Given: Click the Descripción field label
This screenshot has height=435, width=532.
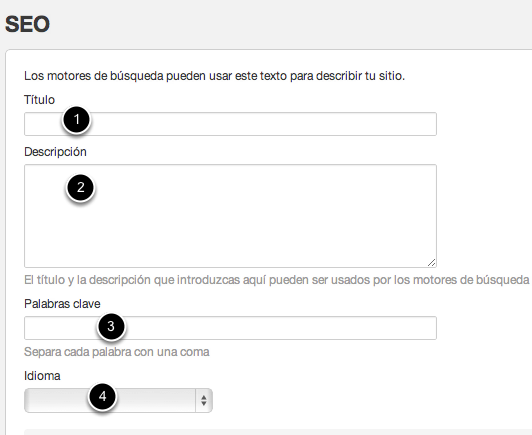Looking at the screenshot, I should click(55, 152).
